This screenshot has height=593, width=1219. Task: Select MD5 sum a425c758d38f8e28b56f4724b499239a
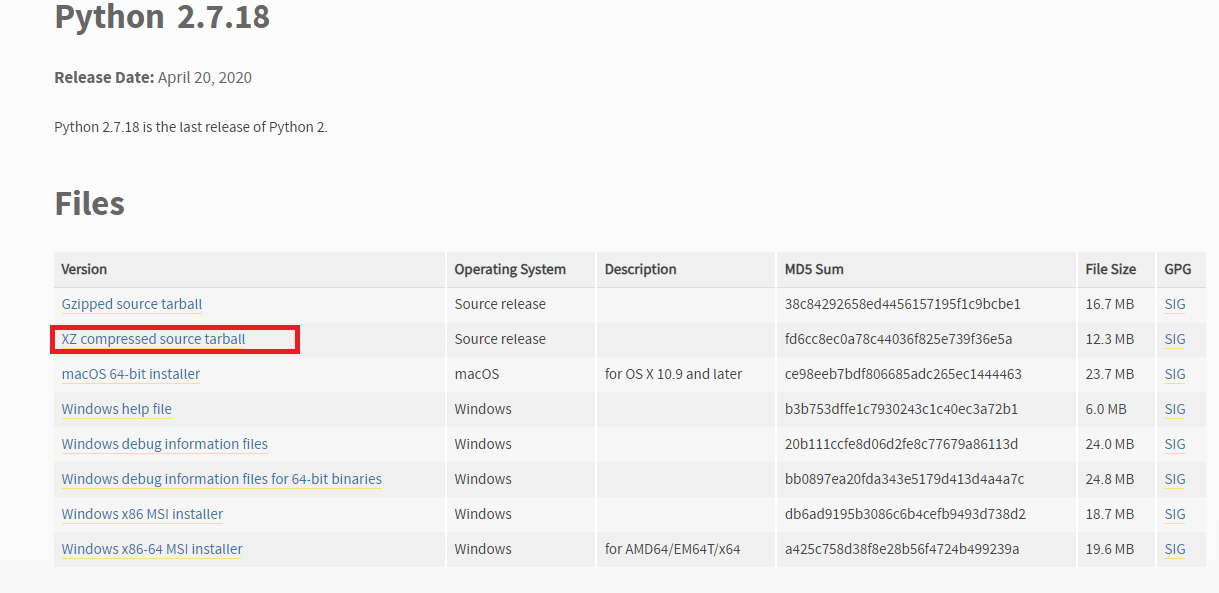coord(902,549)
